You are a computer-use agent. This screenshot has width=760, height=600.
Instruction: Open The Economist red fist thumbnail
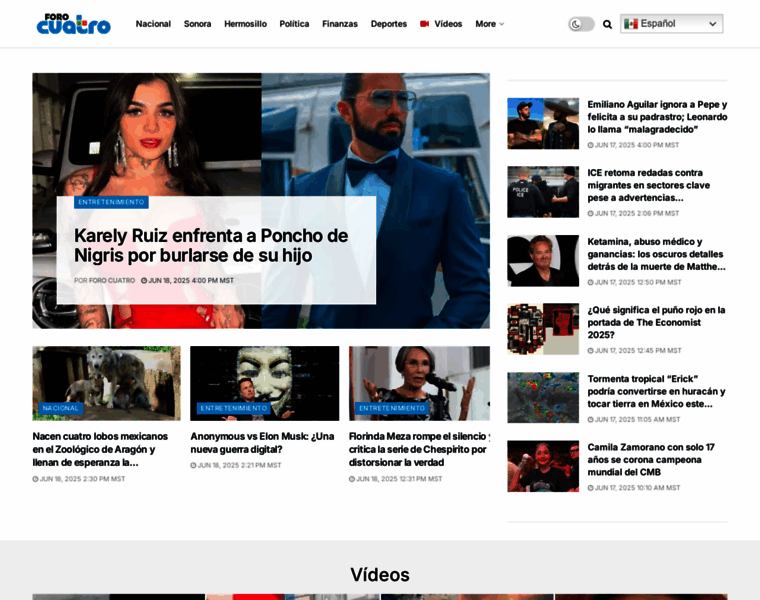(x=543, y=329)
